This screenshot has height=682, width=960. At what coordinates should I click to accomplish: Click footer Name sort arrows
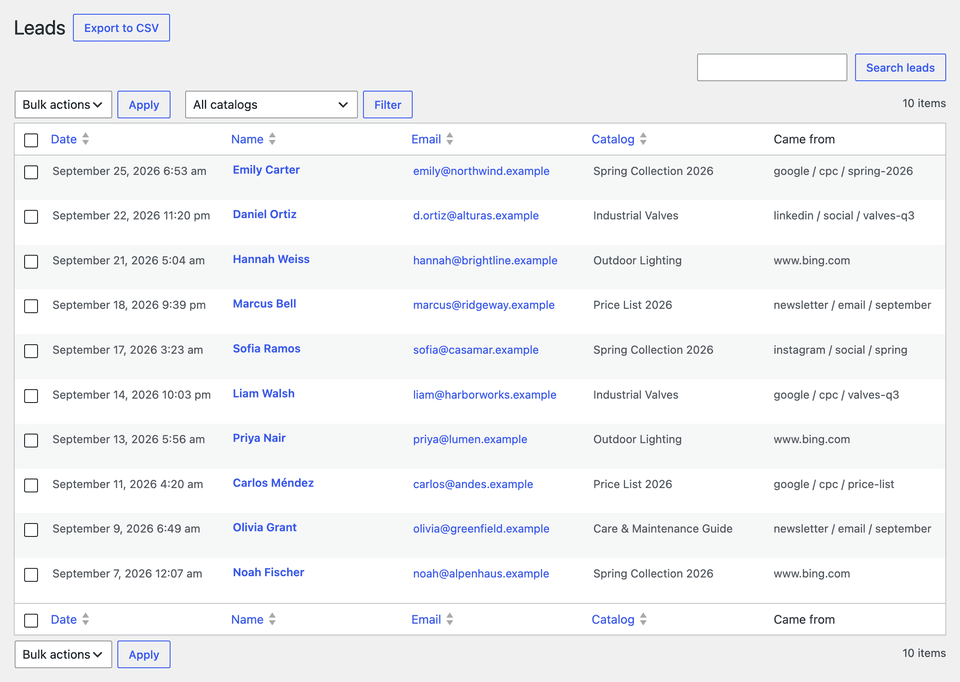[272, 619]
